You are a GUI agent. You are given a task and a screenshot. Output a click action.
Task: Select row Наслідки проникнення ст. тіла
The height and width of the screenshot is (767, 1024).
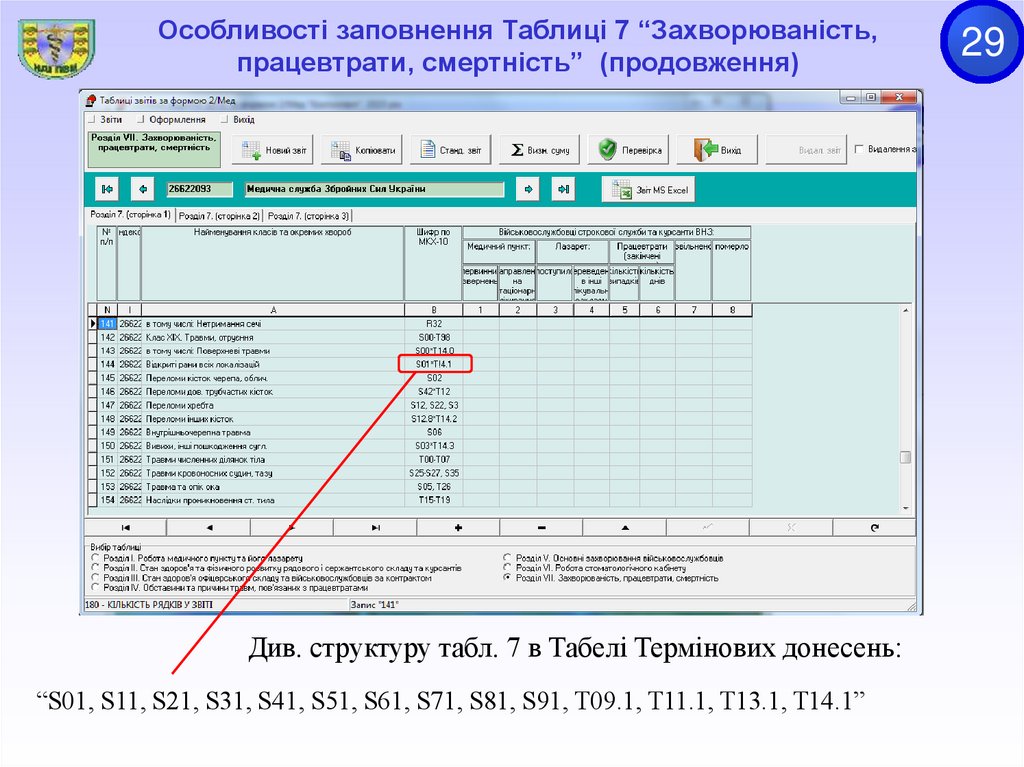pyautogui.click(x=420, y=500)
